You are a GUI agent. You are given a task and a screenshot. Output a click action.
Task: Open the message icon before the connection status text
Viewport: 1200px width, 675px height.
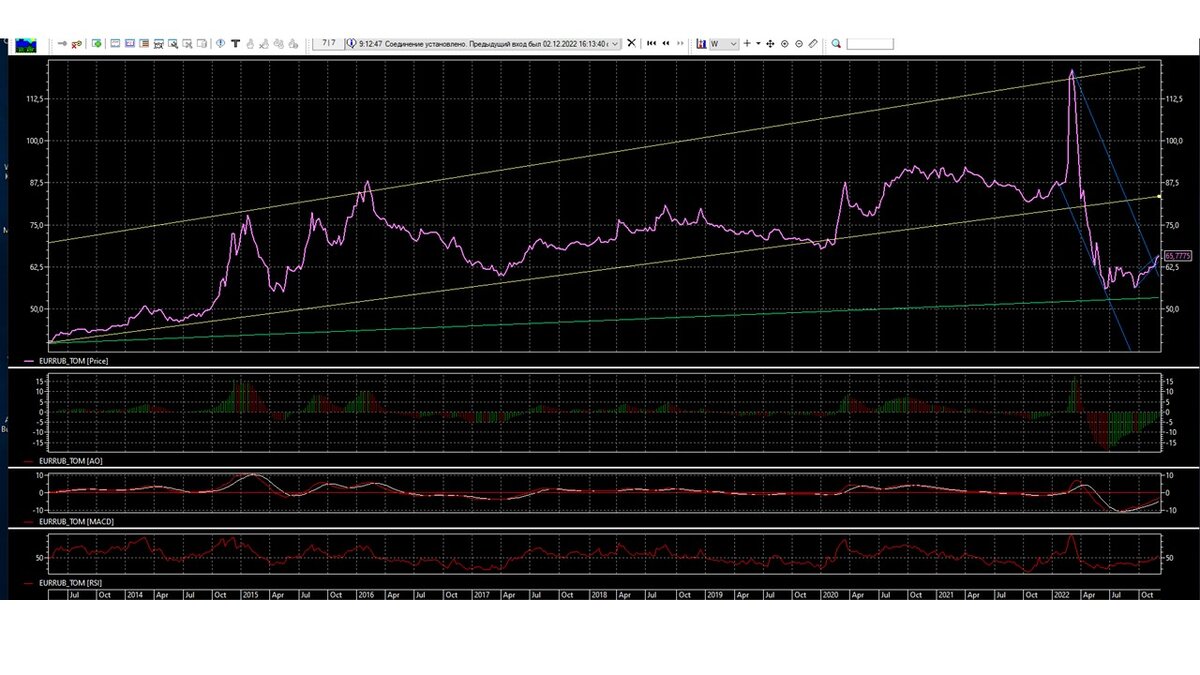click(351, 43)
